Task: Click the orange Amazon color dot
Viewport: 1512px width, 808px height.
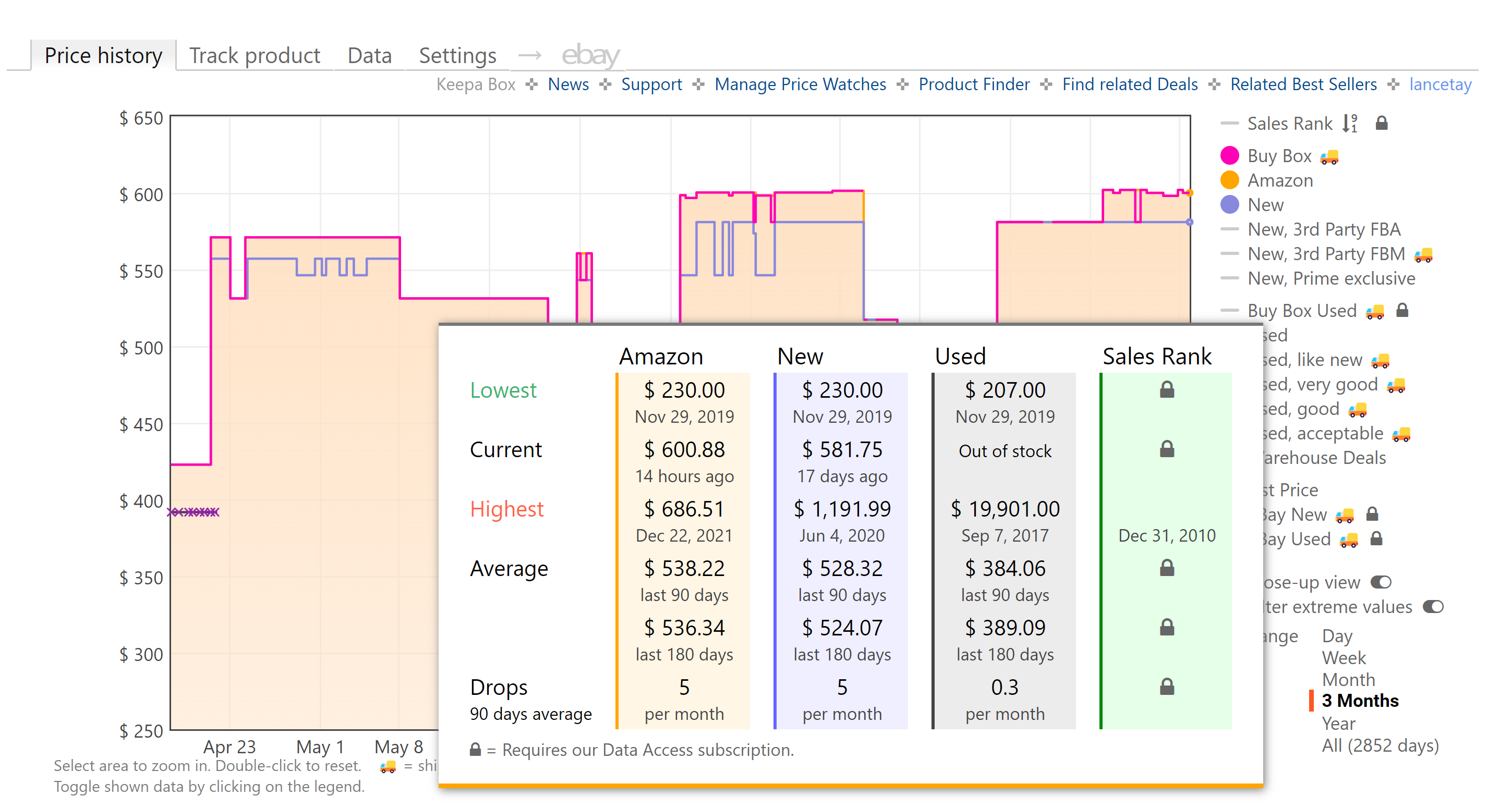Action: tap(1229, 180)
